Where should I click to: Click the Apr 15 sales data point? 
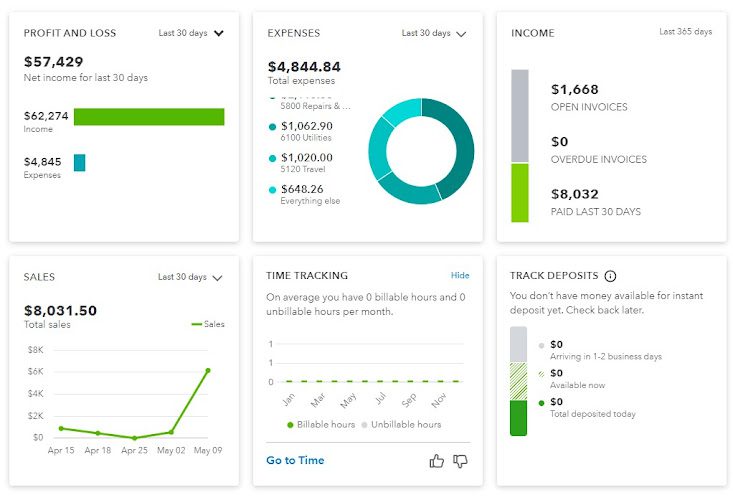click(61, 428)
